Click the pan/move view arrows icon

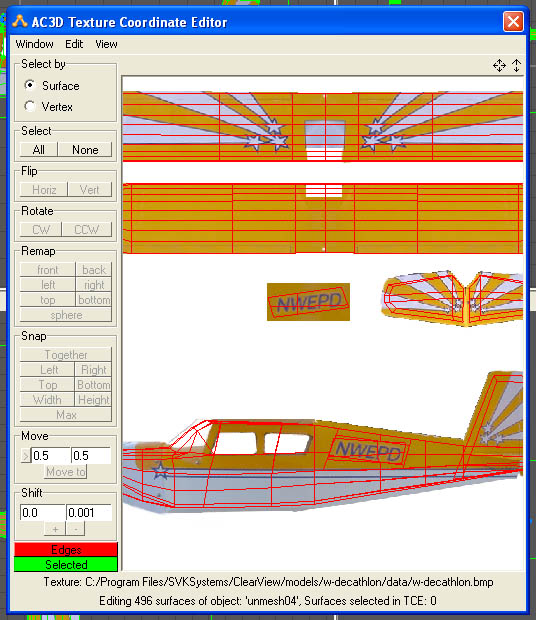click(499, 65)
